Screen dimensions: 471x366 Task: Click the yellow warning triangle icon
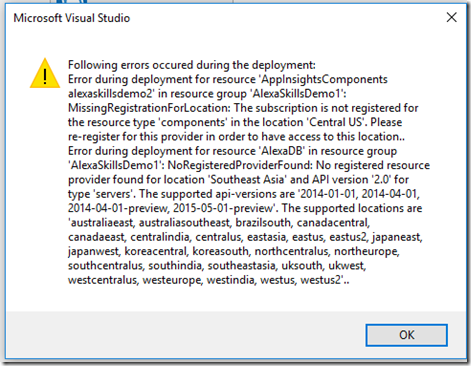(45, 73)
